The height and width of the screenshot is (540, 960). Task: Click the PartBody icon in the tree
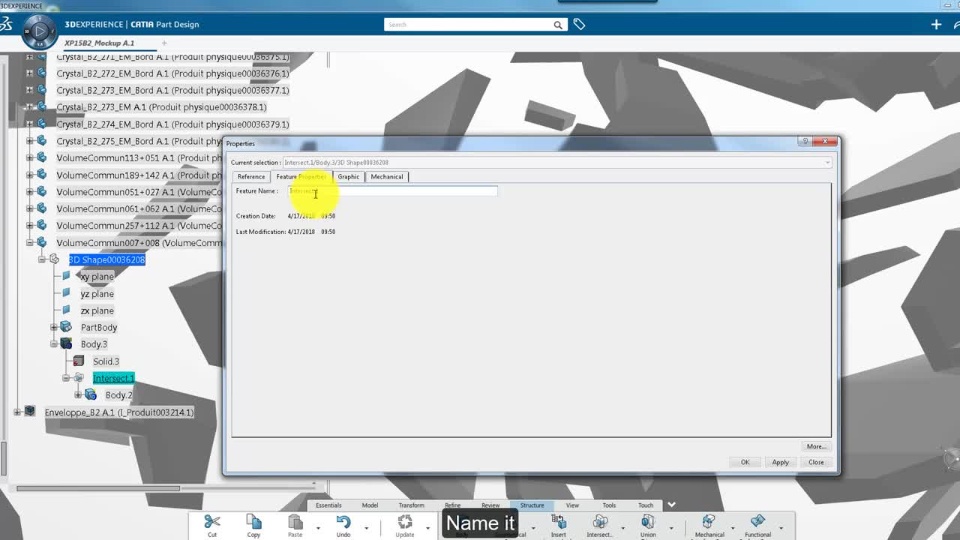point(66,327)
